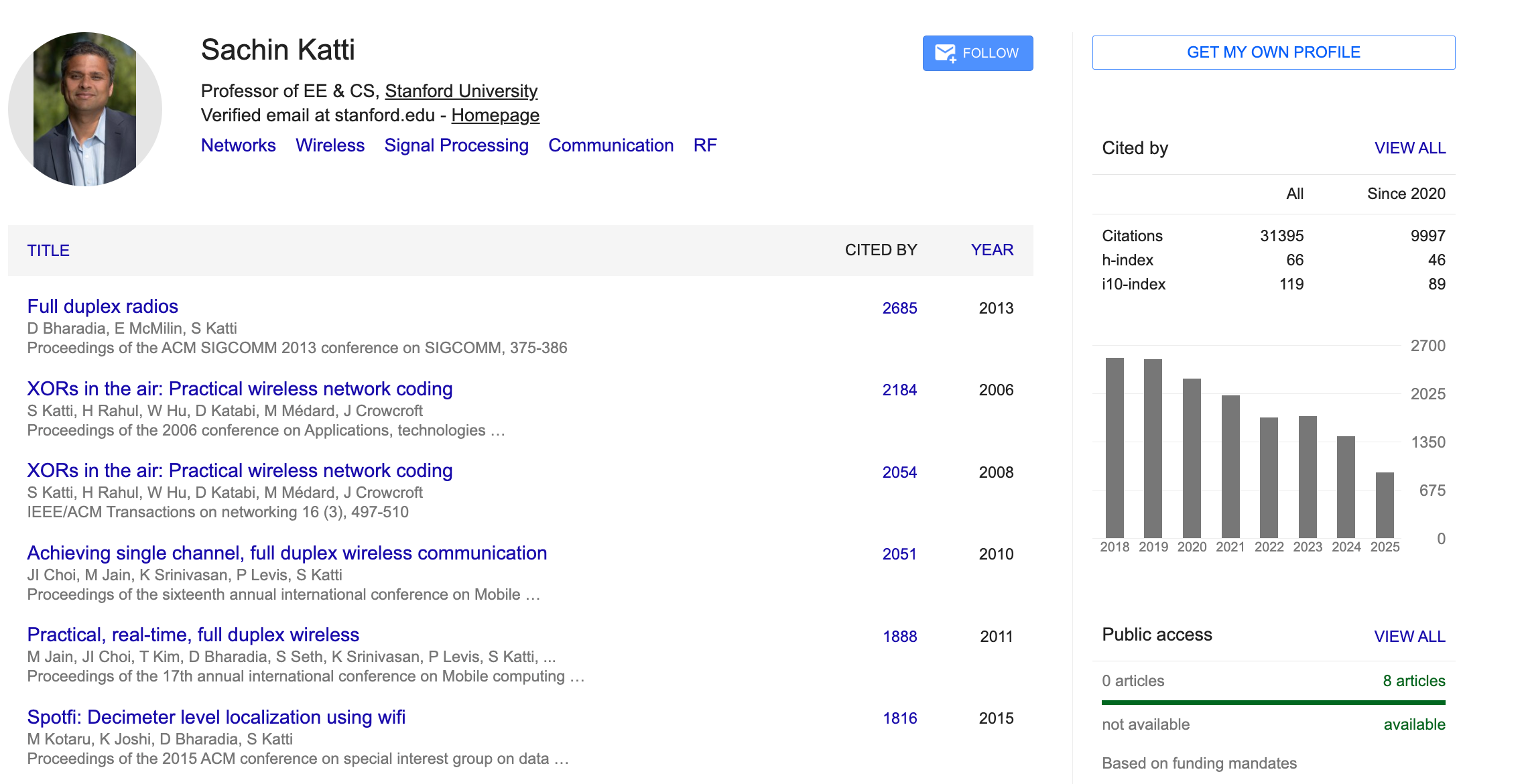The image size is (1524, 784).
Task: Open the RF interest tag
Action: [704, 145]
